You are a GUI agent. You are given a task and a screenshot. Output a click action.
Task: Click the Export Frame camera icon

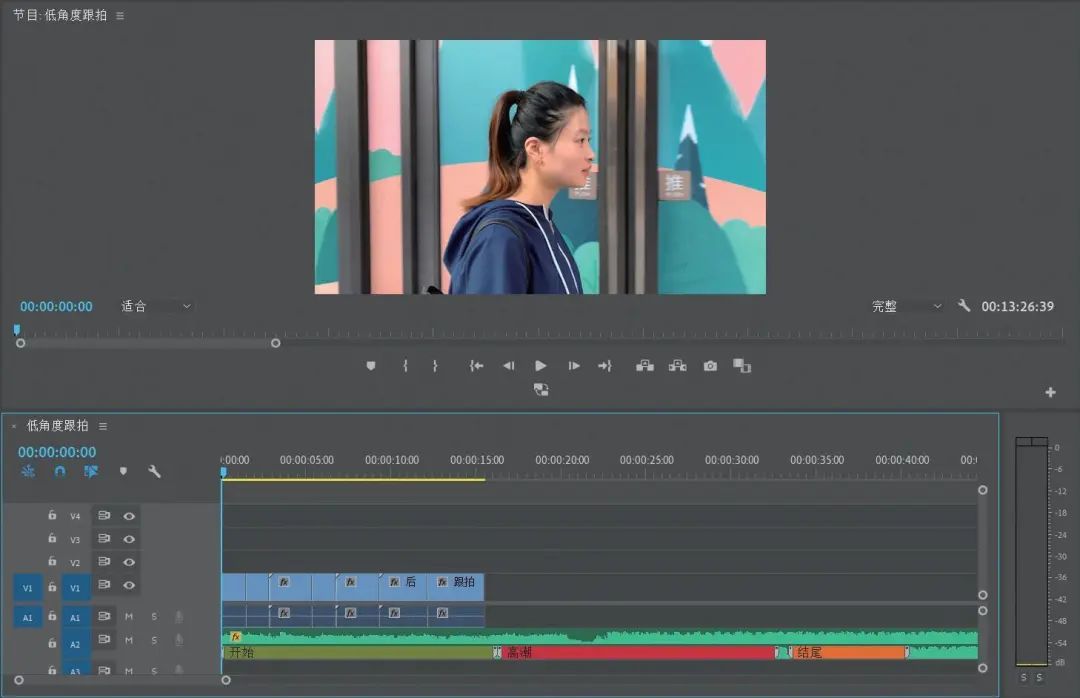pos(710,366)
